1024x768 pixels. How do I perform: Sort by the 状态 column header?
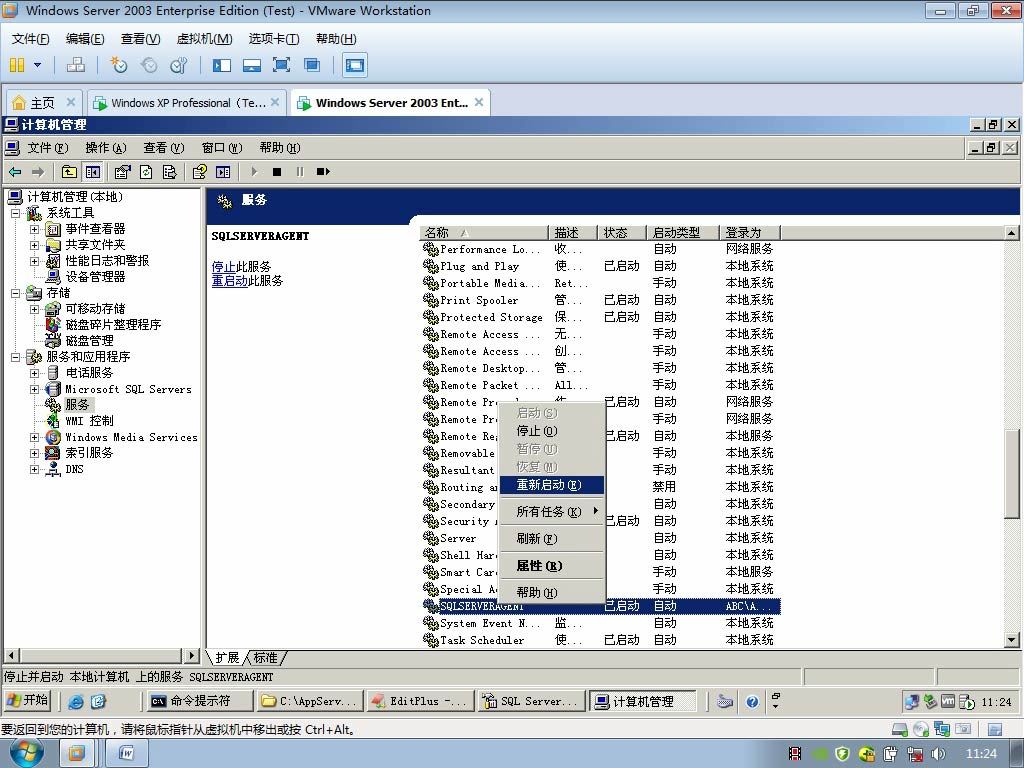(x=621, y=232)
